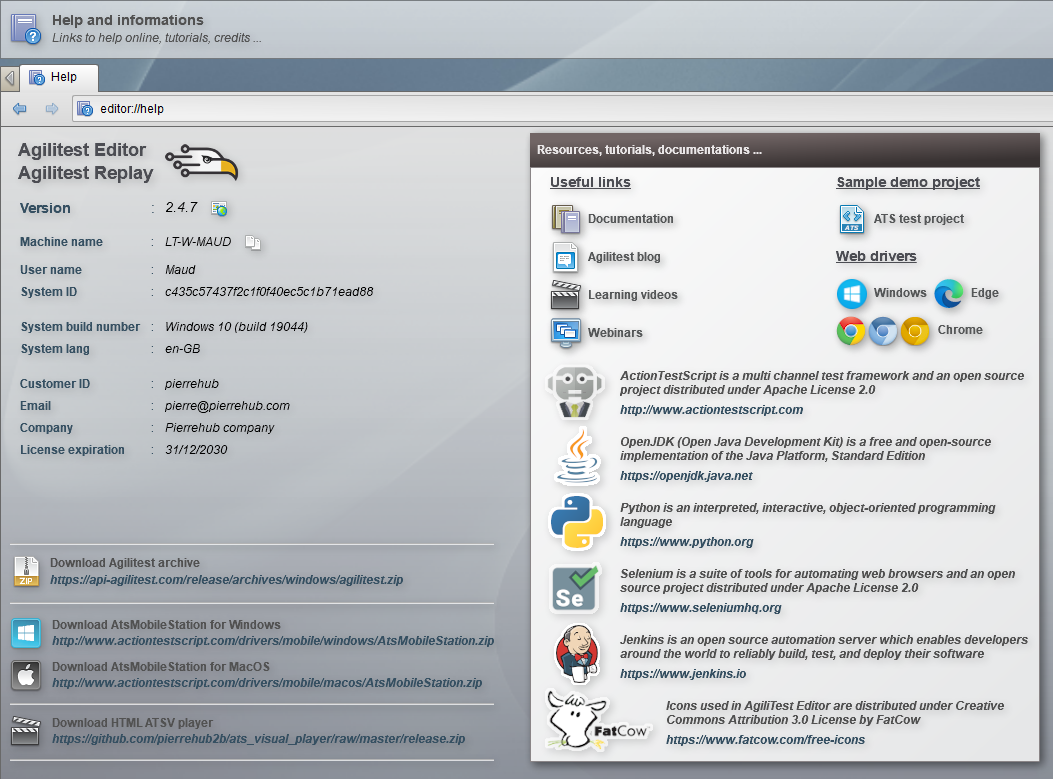This screenshot has height=779, width=1053.
Task: Click the HTML ATSV player clapperboard icon
Action: click(26, 731)
